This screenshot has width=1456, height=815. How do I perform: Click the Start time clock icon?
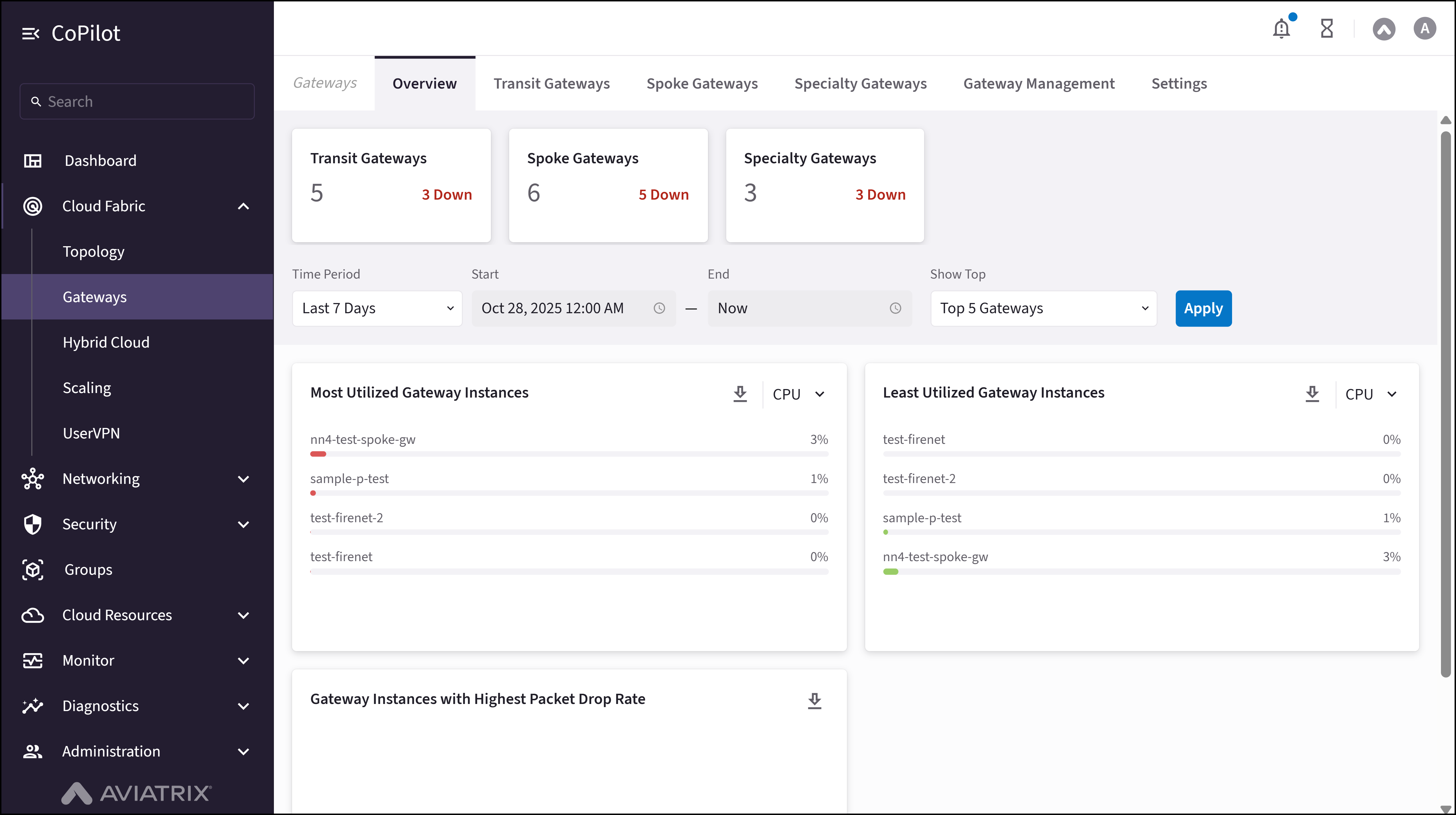coord(659,308)
